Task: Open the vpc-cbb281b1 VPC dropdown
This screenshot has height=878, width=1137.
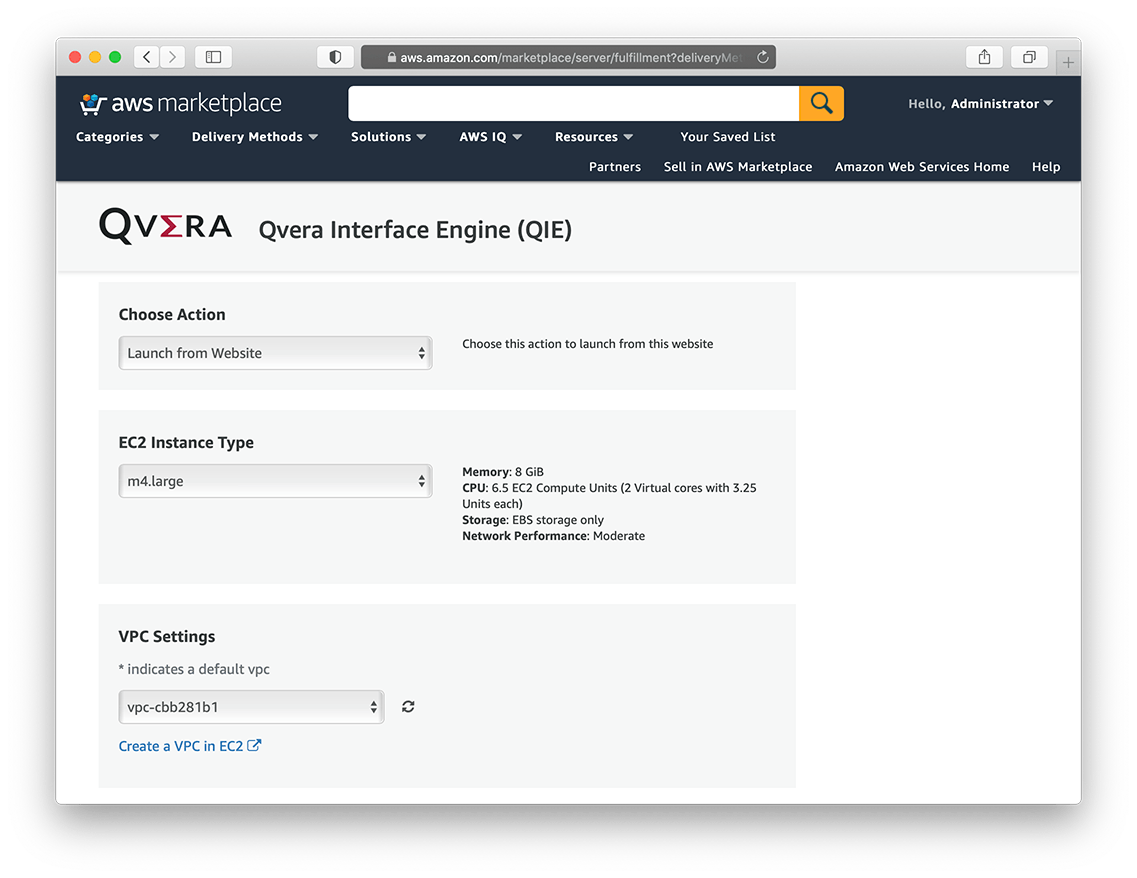Action: (251, 707)
